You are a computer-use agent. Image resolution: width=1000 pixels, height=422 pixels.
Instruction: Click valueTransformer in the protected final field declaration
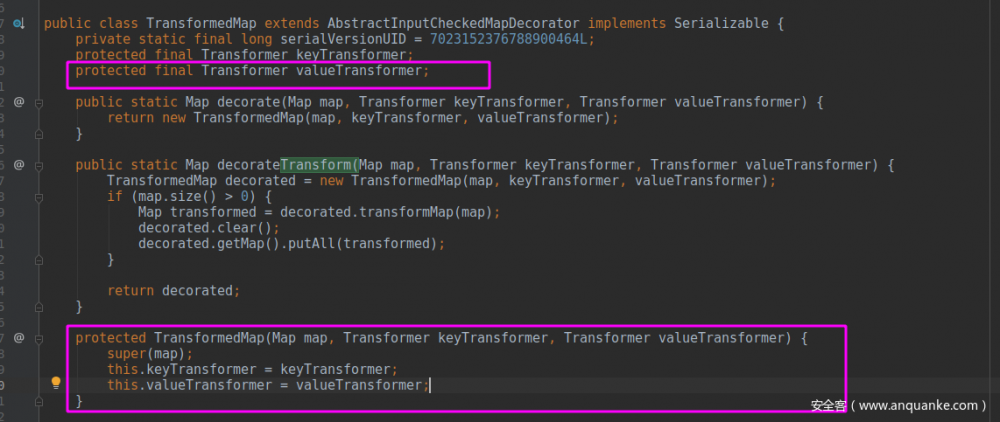[359, 71]
